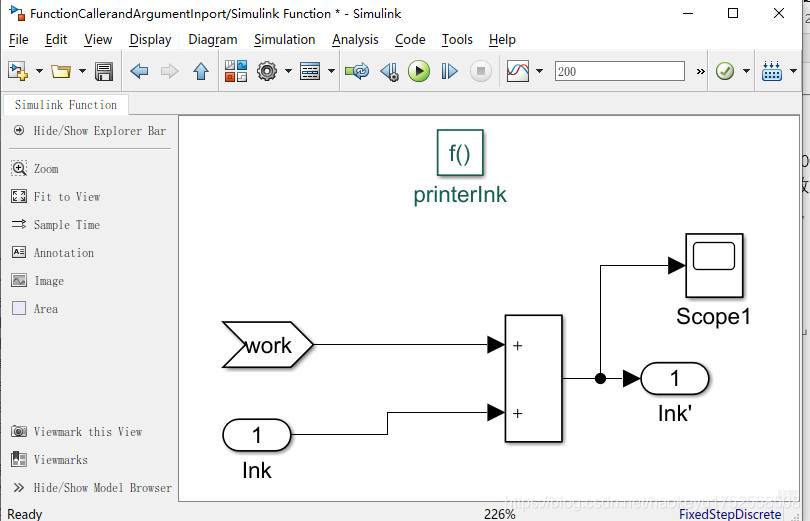
Task: Select the Image palette tool
Action: click(x=38, y=281)
